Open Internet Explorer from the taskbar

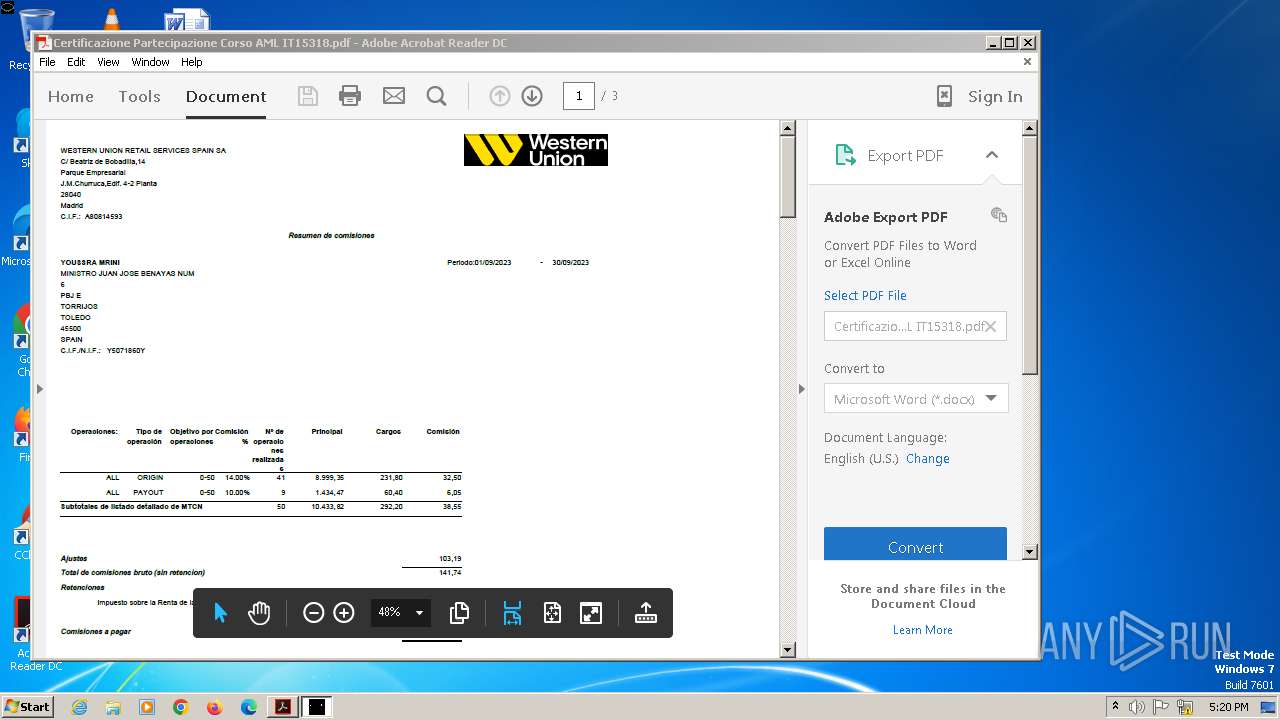pos(79,707)
